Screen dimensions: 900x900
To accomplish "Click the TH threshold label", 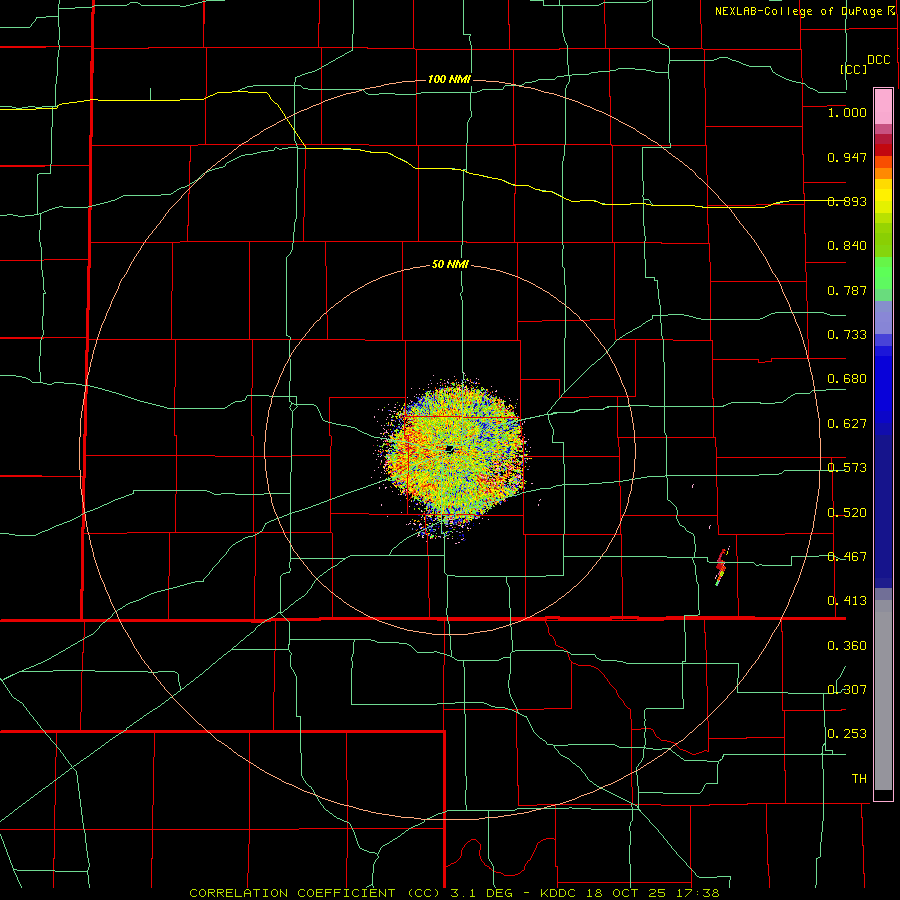I will pos(859,779).
